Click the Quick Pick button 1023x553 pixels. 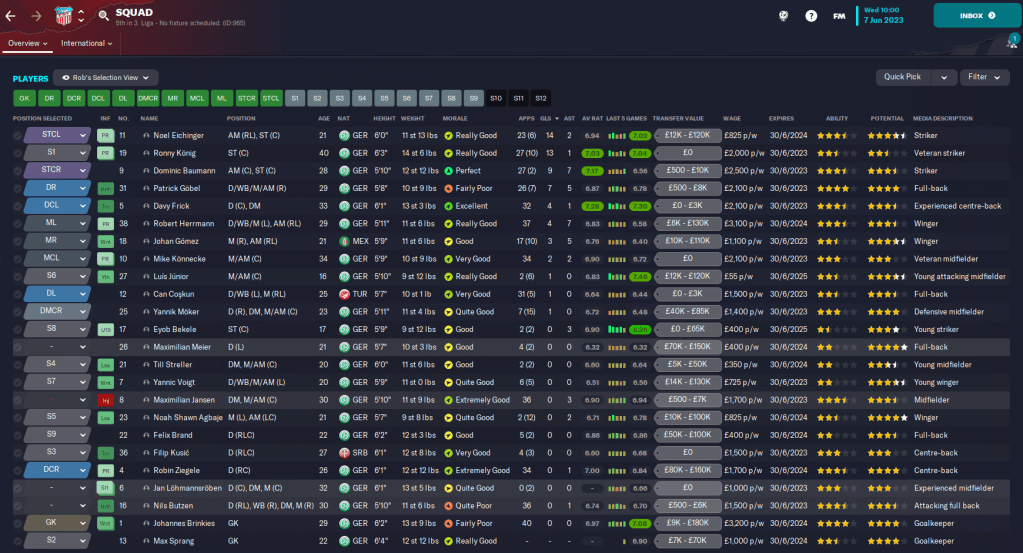(915, 77)
